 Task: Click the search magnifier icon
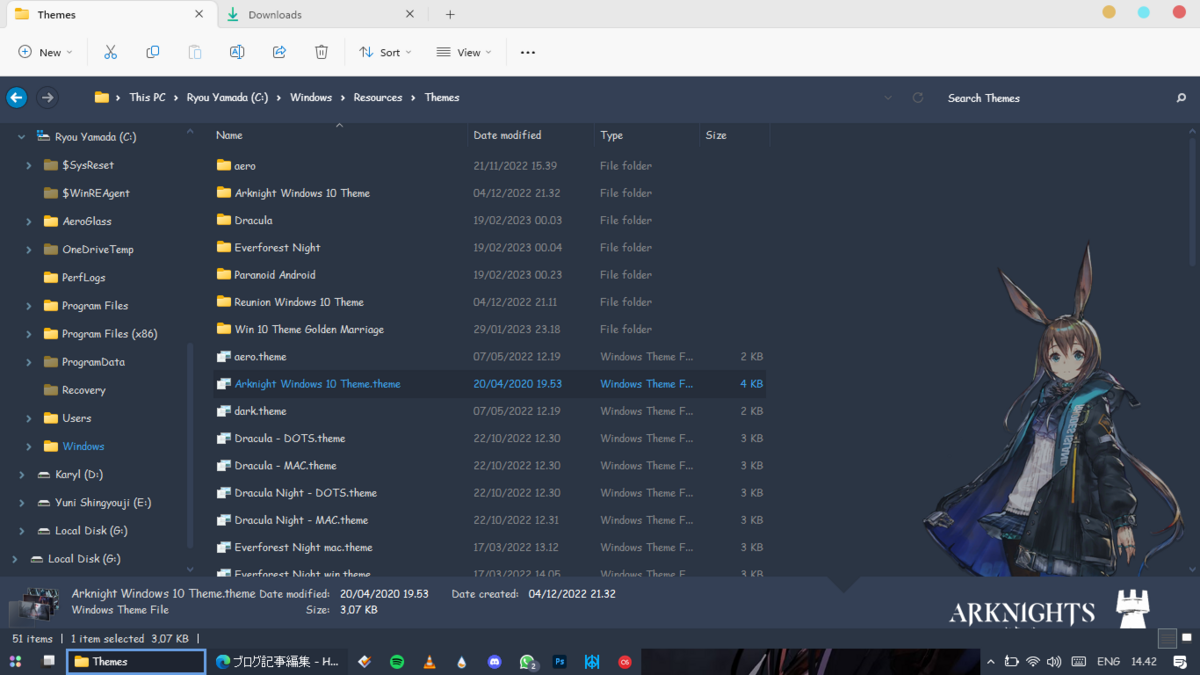coord(1181,98)
